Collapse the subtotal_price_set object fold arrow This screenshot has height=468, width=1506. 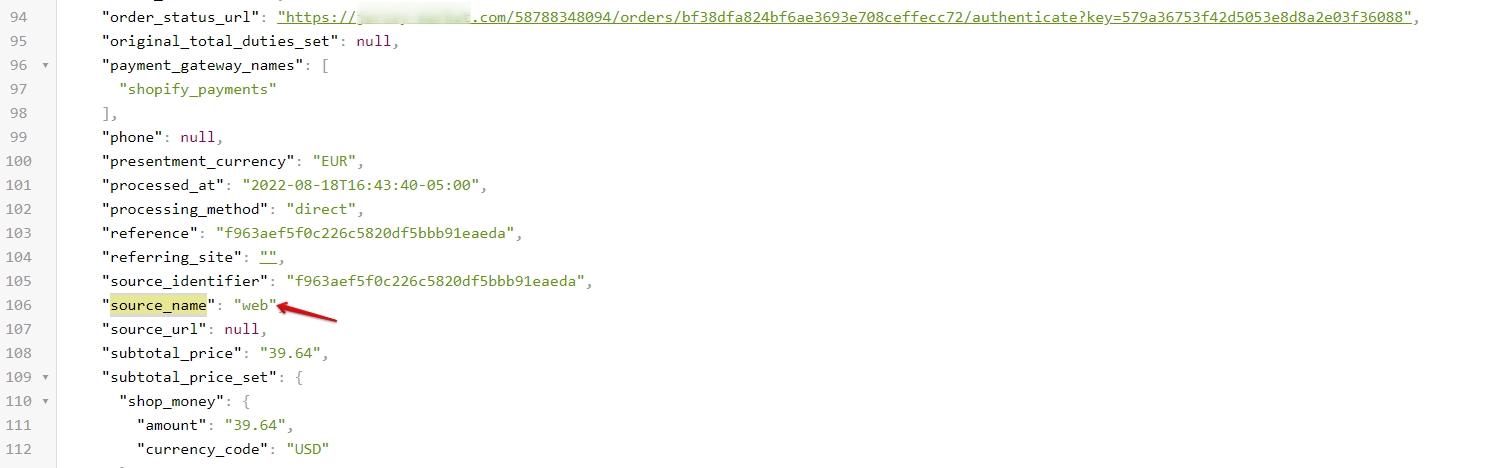pos(45,377)
